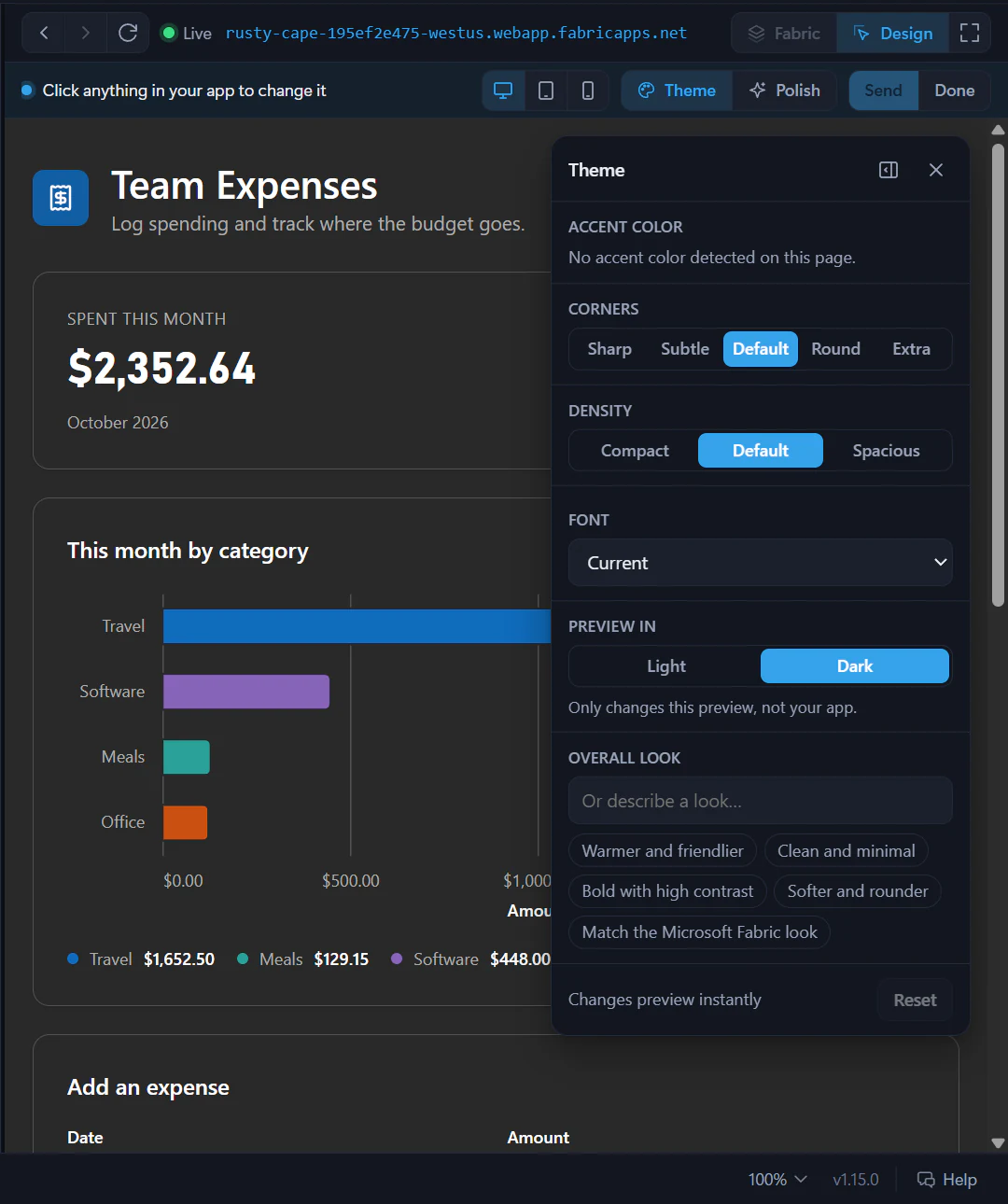
Task: Click the Done button
Action: click(x=955, y=91)
